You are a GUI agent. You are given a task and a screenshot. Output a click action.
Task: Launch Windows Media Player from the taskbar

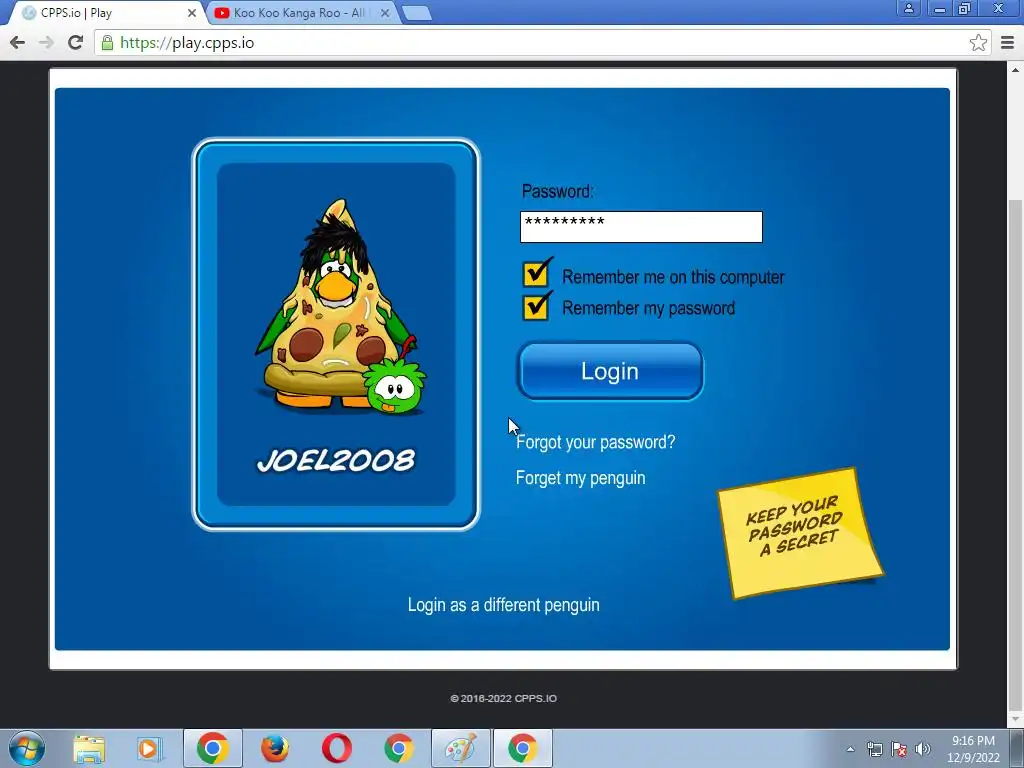pos(150,748)
